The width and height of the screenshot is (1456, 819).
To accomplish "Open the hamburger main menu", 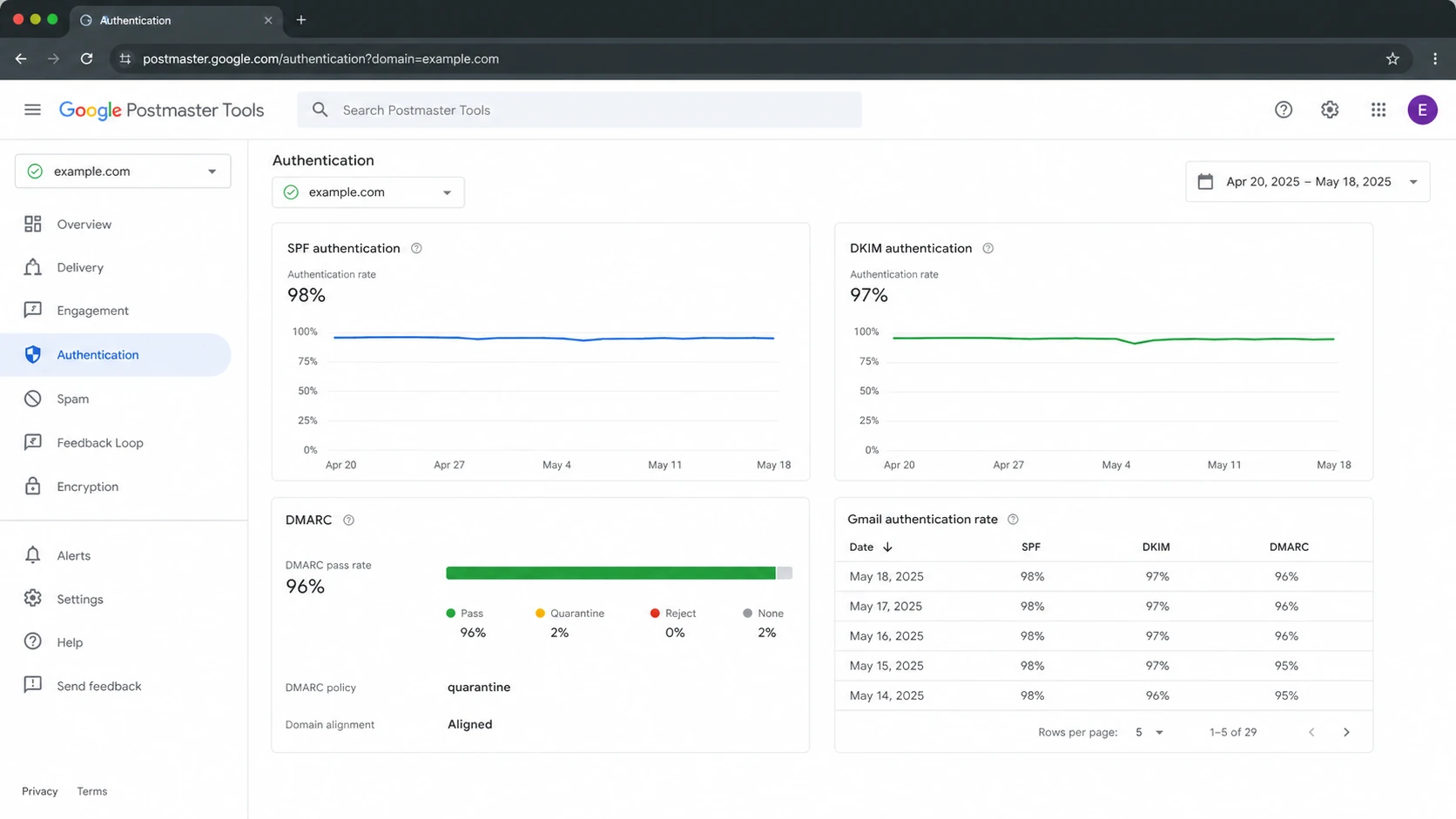I will click(32, 110).
